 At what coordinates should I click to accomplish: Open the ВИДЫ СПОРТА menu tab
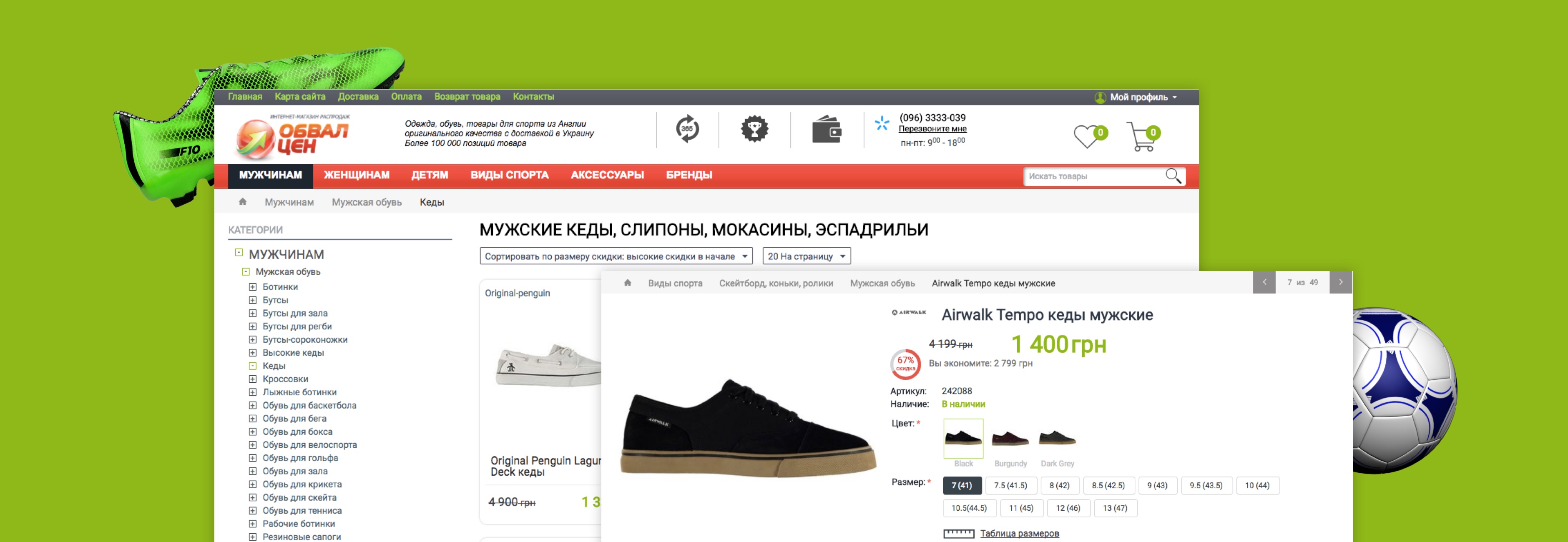tap(510, 175)
